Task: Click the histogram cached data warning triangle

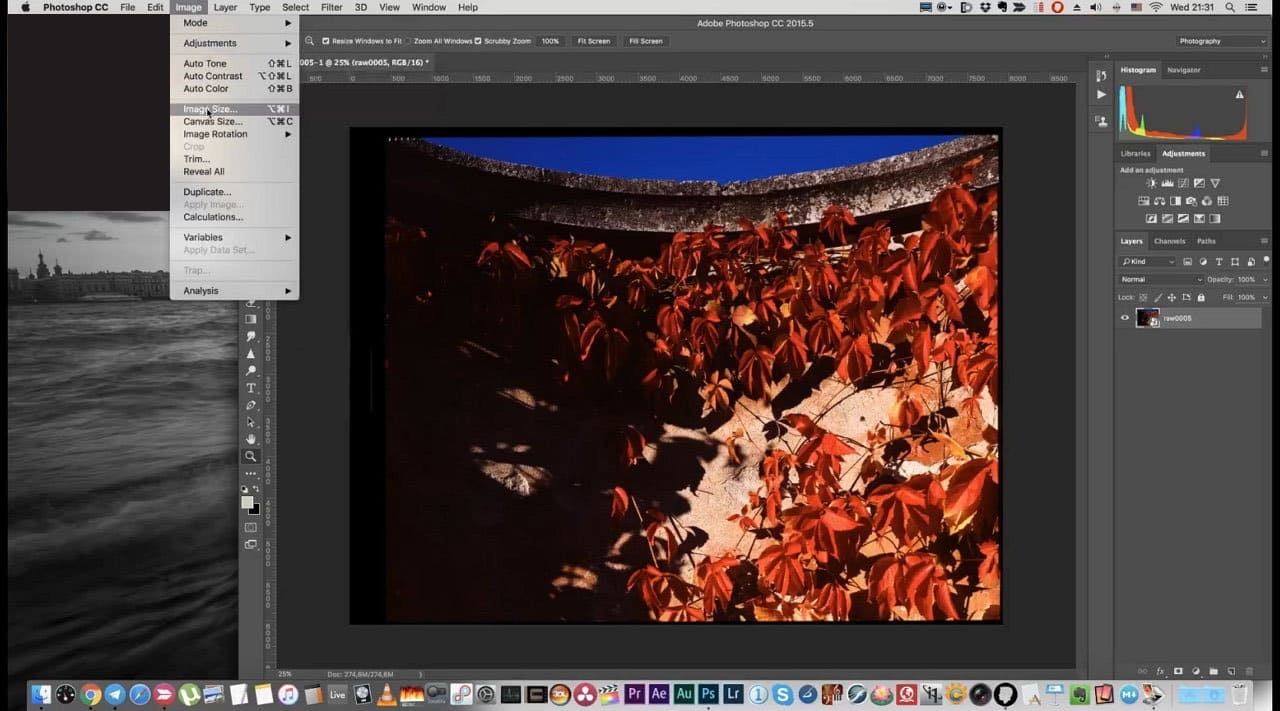Action: pyautogui.click(x=1240, y=95)
